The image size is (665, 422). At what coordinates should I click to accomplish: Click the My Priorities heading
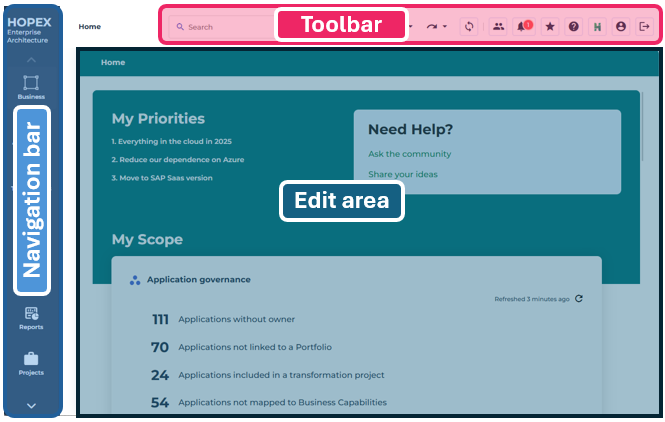[x=158, y=119]
